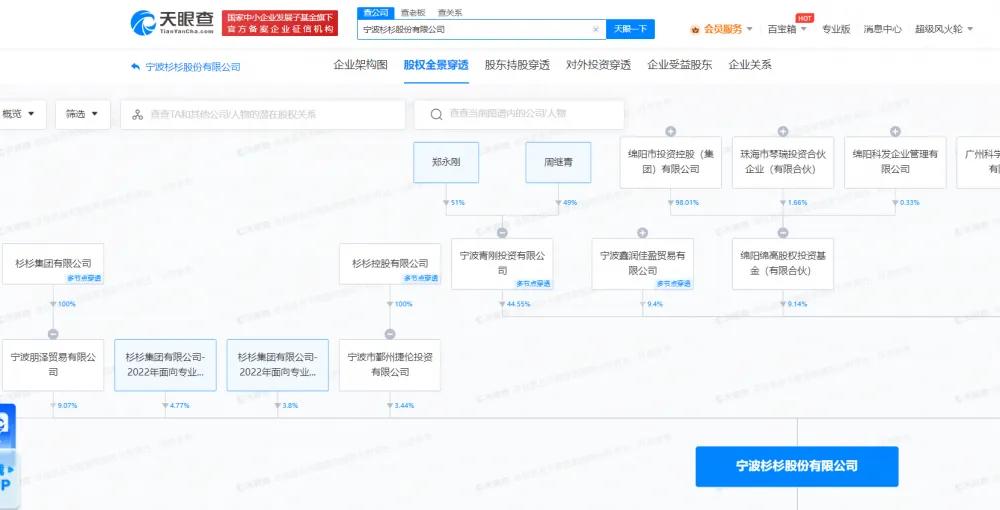Switch to 企业关系 tab

pyautogui.click(x=750, y=64)
